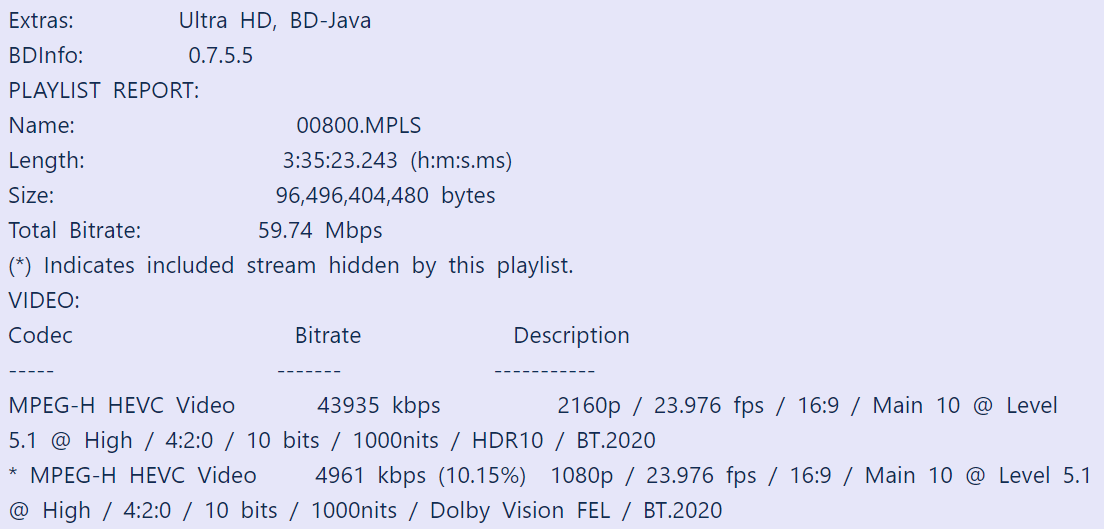
Task: Click the hidden stream indicator note
Action: [291, 266]
